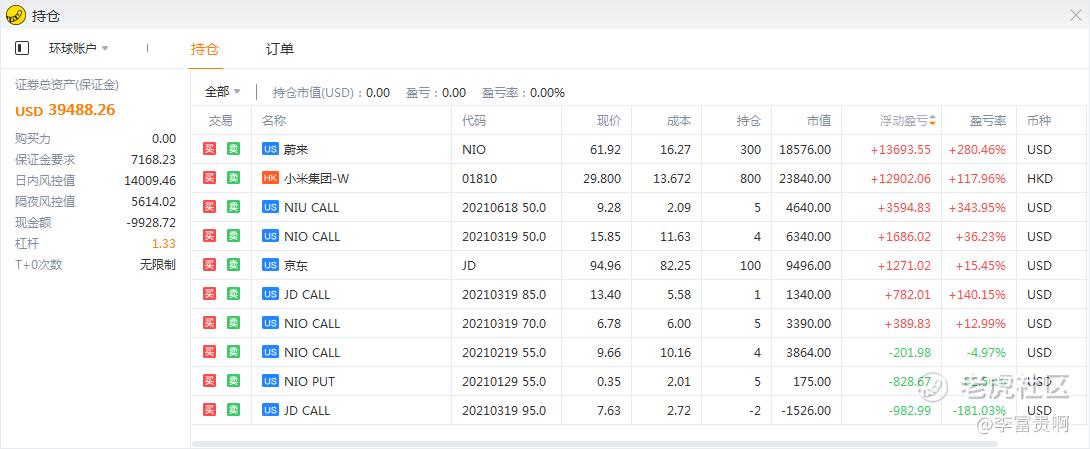Click the 盈亏率 column header
Image resolution: width=1090 pixels, height=449 pixels.
click(x=988, y=120)
